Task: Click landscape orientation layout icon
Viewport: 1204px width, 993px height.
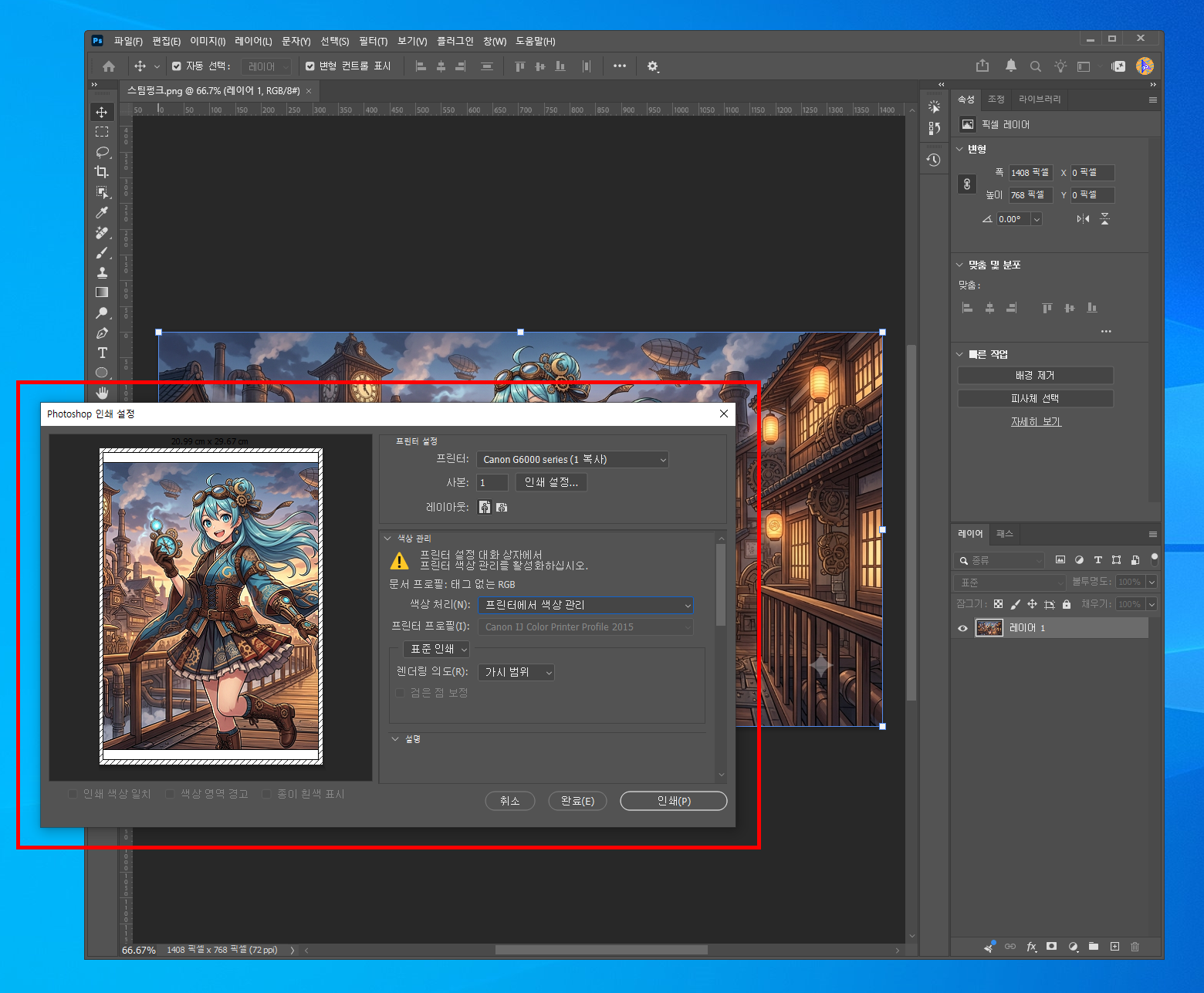Action: tap(502, 507)
